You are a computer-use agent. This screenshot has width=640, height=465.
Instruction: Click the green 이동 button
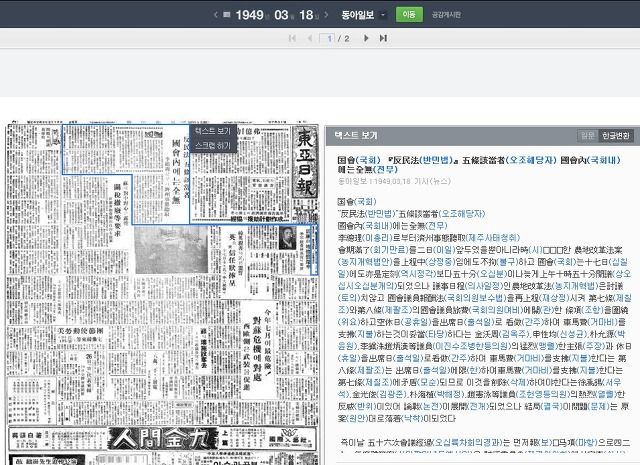pyautogui.click(x=409, y=15)
